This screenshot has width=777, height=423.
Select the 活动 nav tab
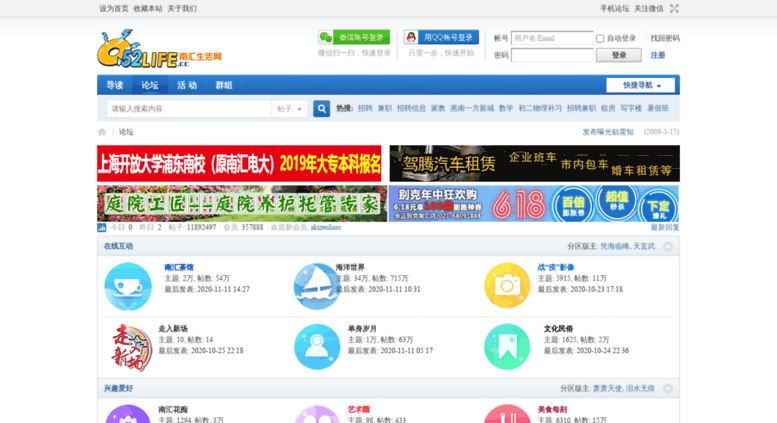[187, 85]
